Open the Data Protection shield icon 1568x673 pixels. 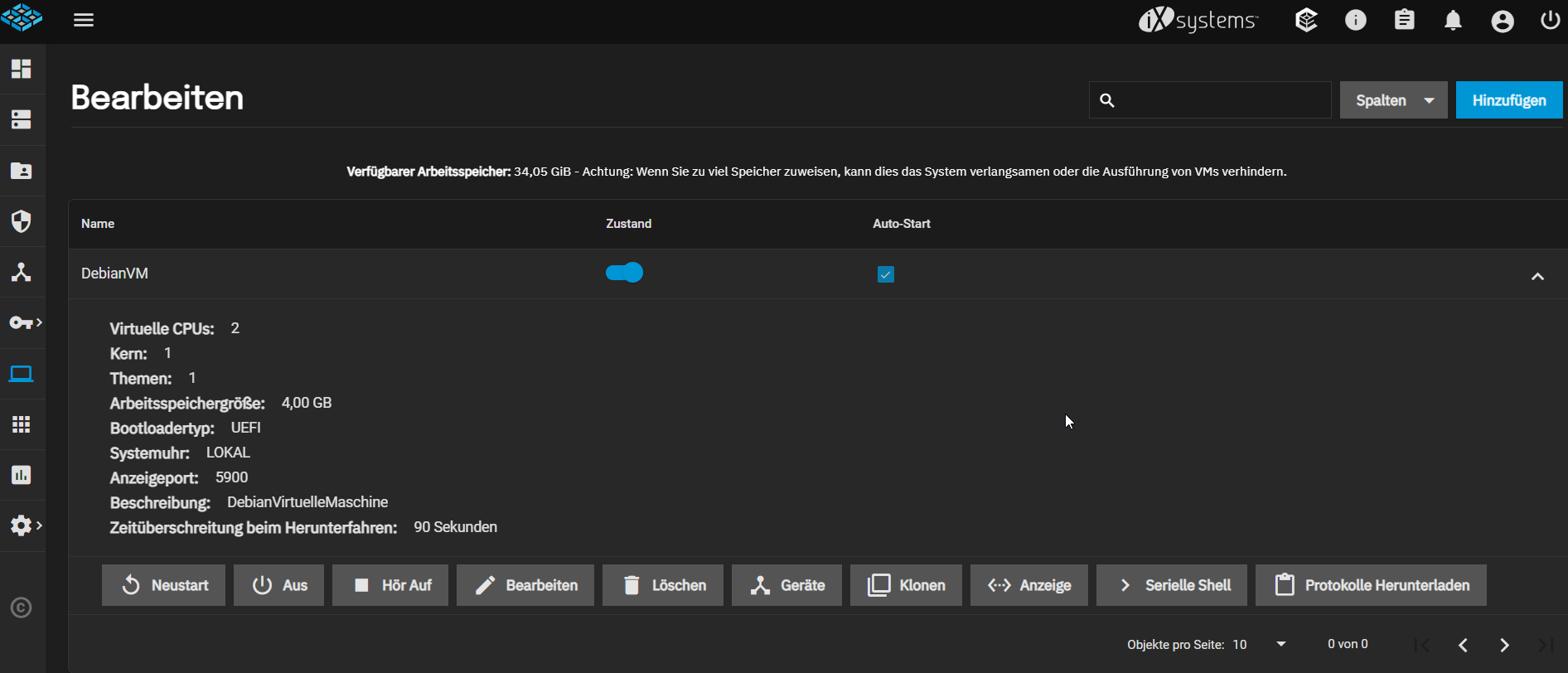(x=22, y=221)
